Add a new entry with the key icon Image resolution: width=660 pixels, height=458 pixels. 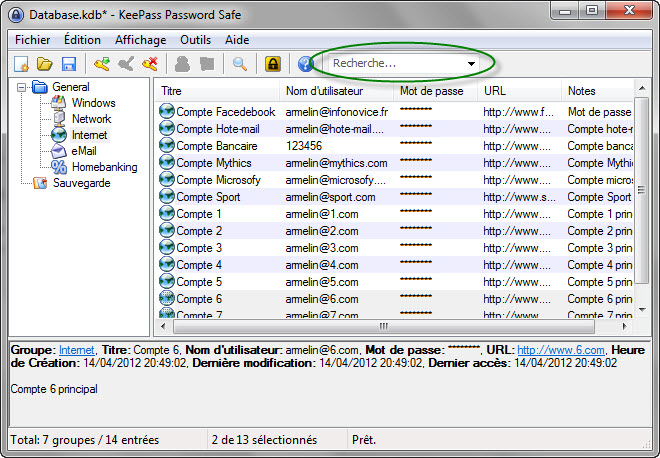pos(102,64)
